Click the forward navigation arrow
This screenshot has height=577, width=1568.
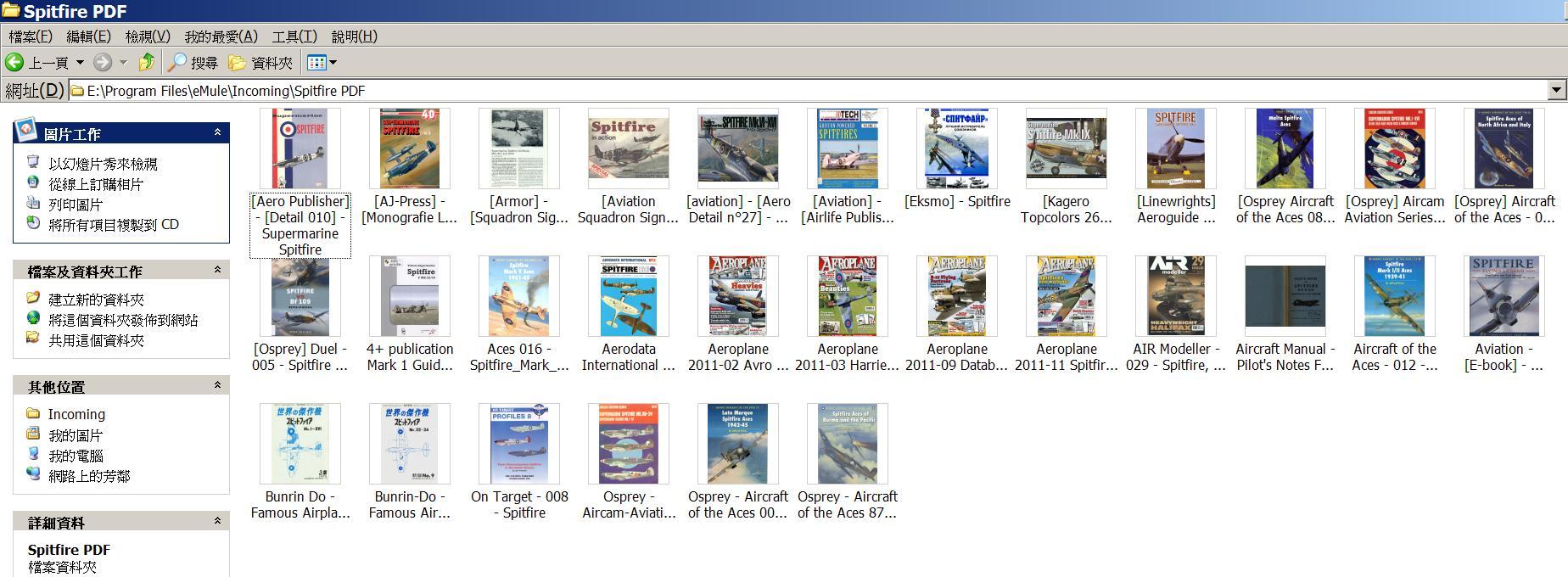coord(103,63)
